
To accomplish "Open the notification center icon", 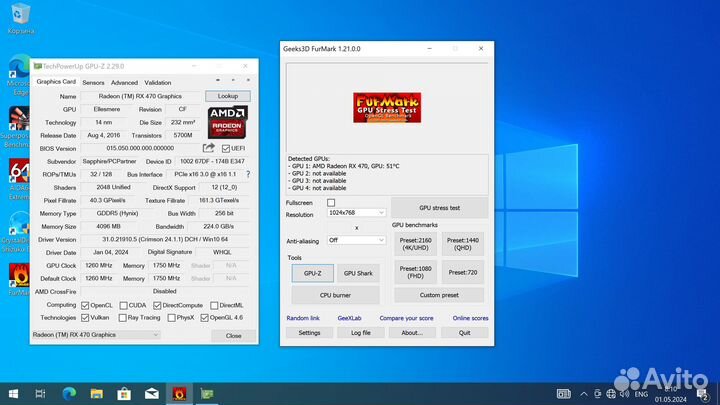I will [x=702, y=394].
